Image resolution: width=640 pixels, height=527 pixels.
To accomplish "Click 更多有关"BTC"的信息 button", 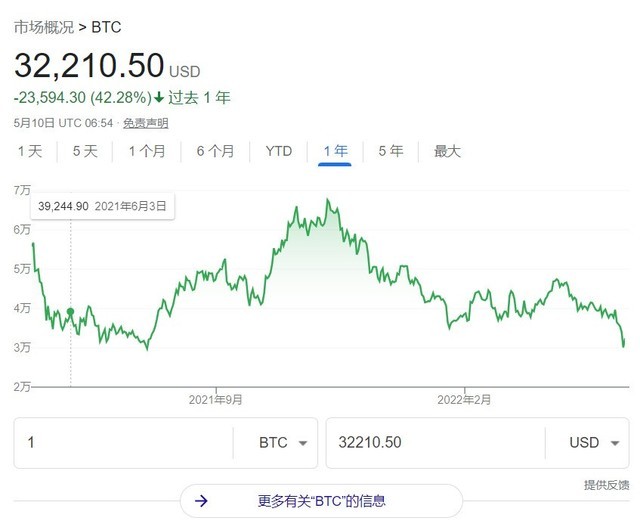I will [321, 501].
